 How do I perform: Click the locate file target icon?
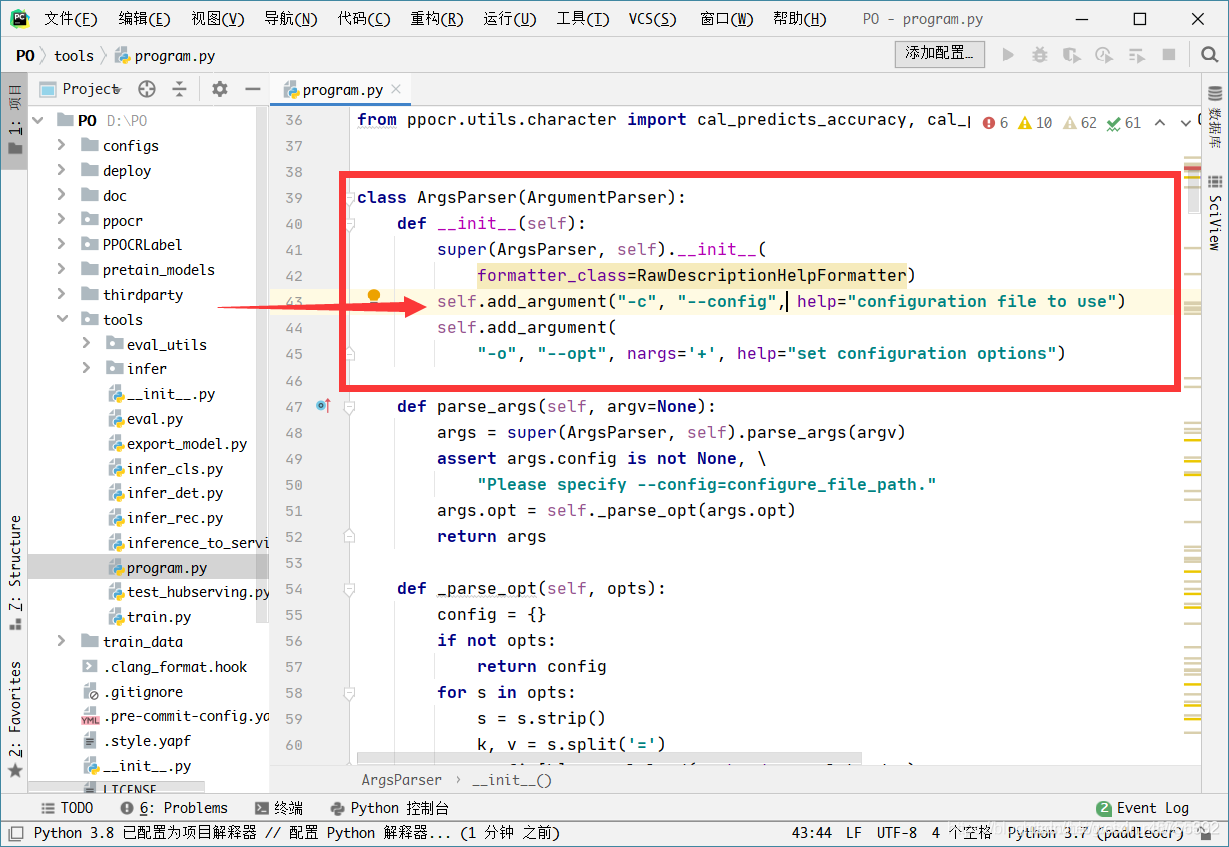(147, 89)
